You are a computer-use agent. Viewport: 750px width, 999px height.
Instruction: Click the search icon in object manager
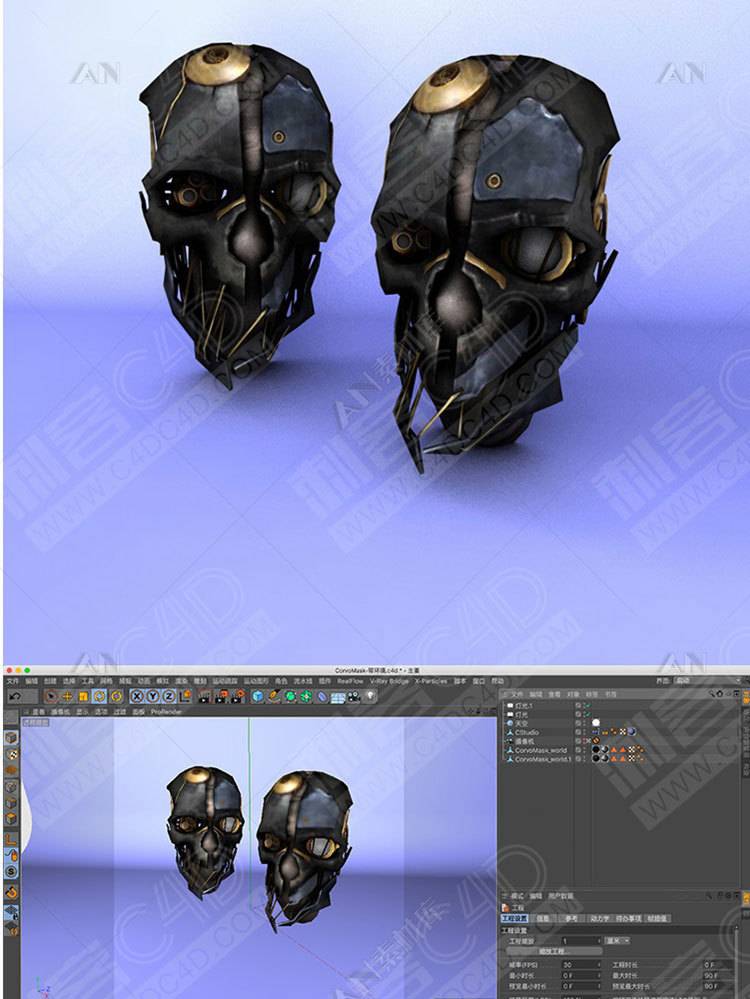click(x=712, y=694)
